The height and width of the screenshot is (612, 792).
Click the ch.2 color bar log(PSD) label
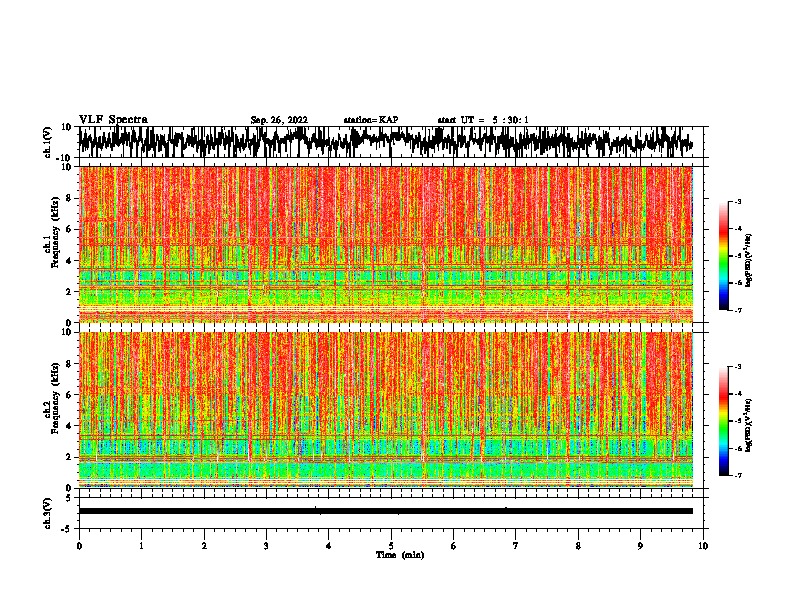[748, 425]
